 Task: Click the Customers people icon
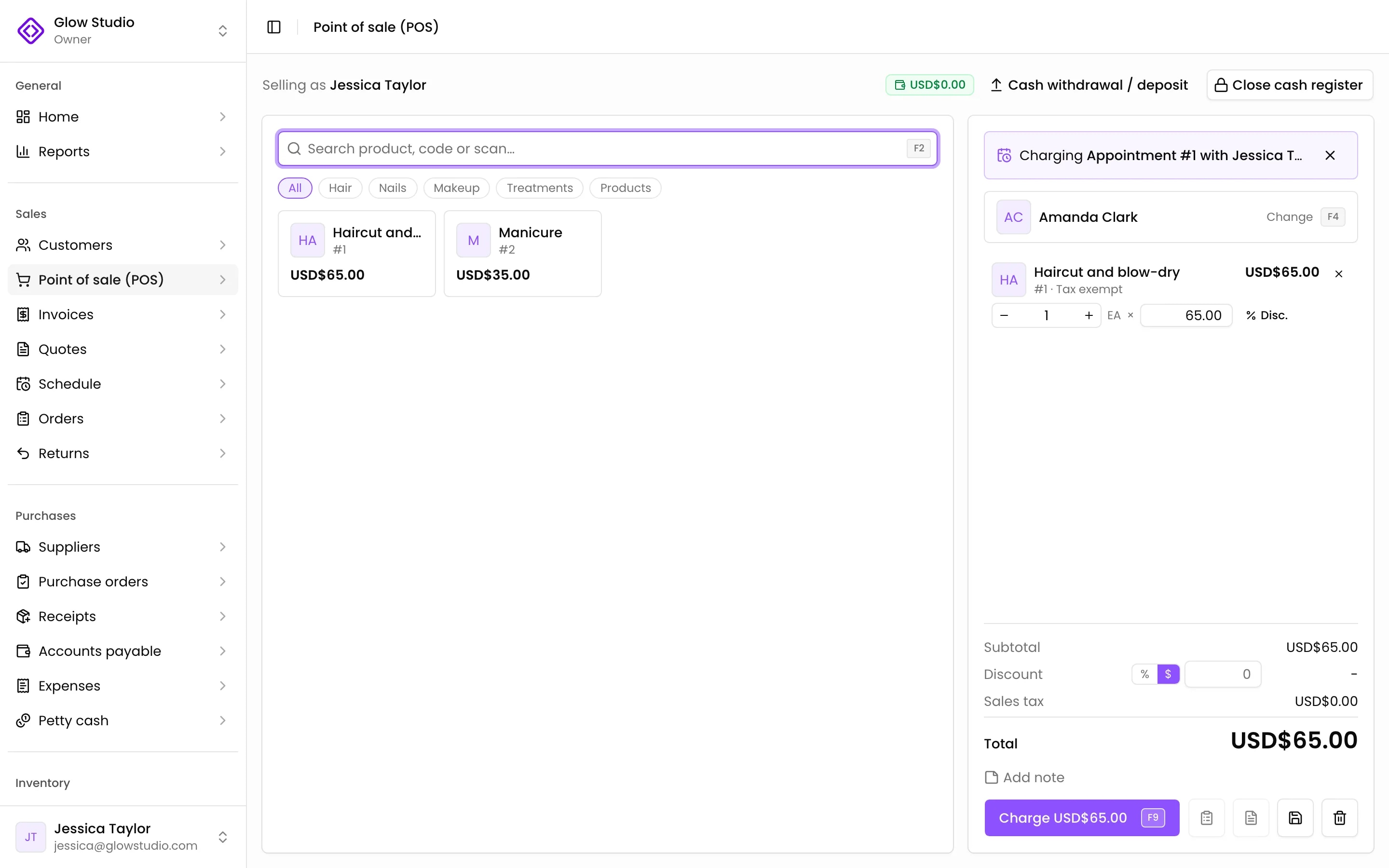point(23,245)
